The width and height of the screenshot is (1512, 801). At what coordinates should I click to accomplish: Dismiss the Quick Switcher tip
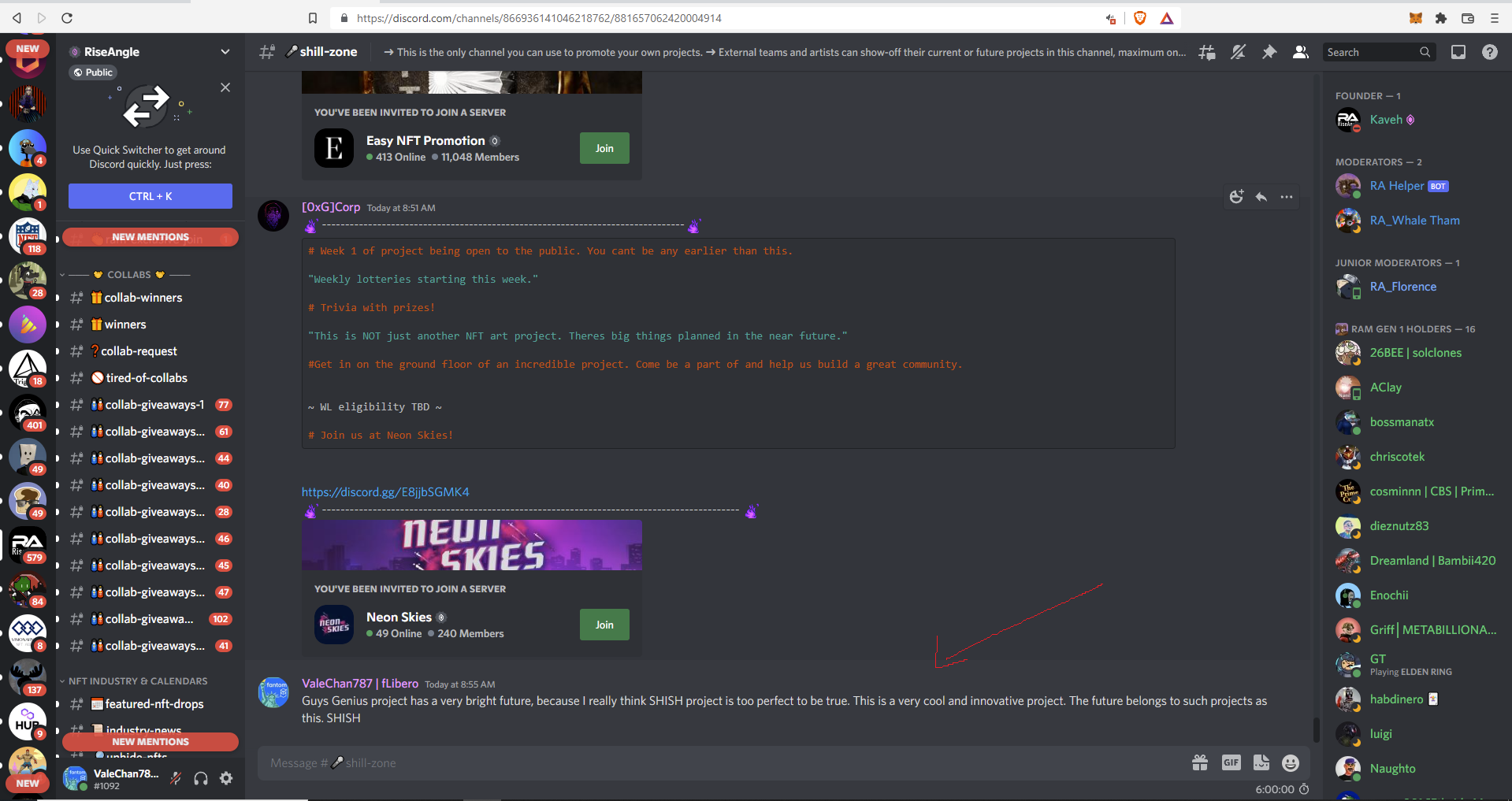click(225, 87)
